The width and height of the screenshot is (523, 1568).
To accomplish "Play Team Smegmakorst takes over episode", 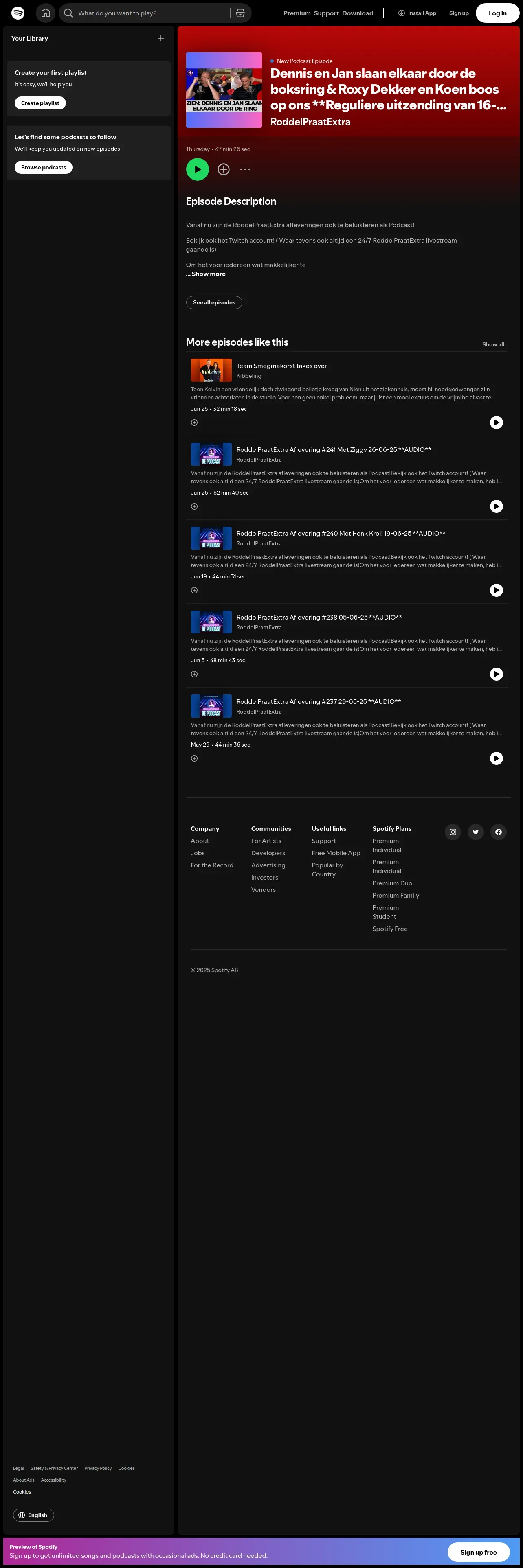I will [x=497, y=423].
